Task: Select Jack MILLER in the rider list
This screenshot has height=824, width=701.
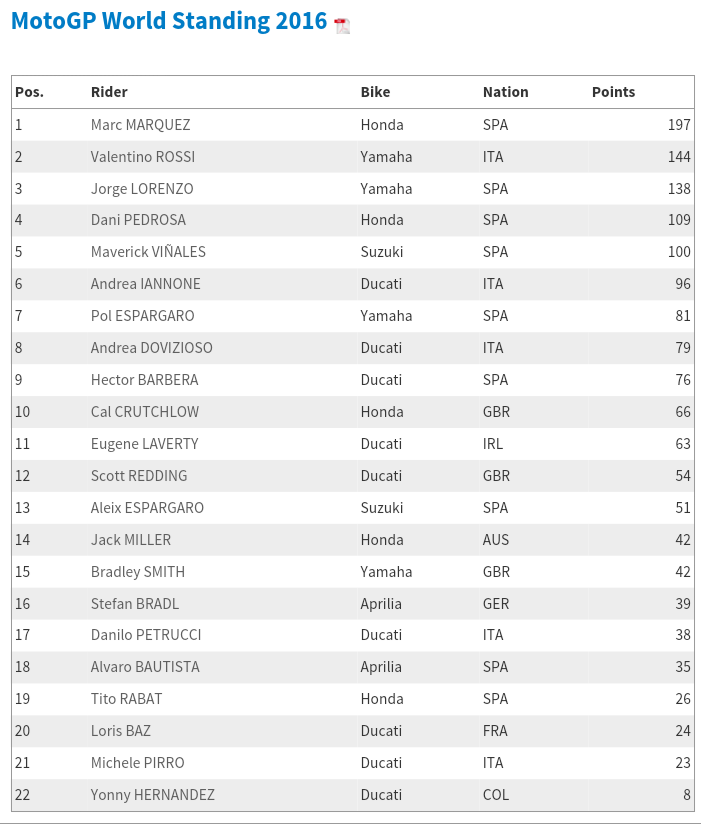Action: point(130,540)
